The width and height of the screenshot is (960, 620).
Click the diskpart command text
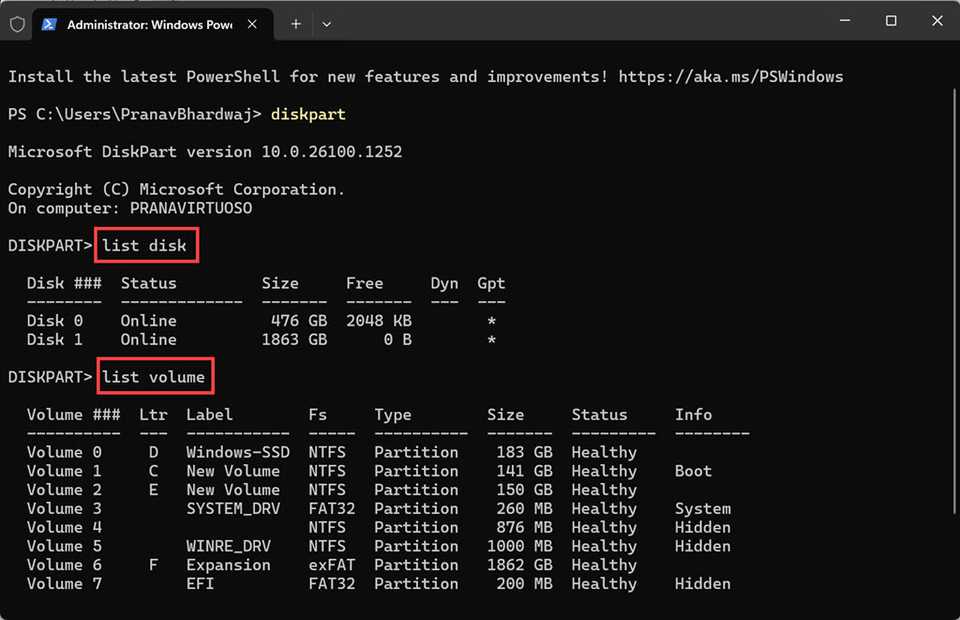pyautogui.click(x=308, y=114)
